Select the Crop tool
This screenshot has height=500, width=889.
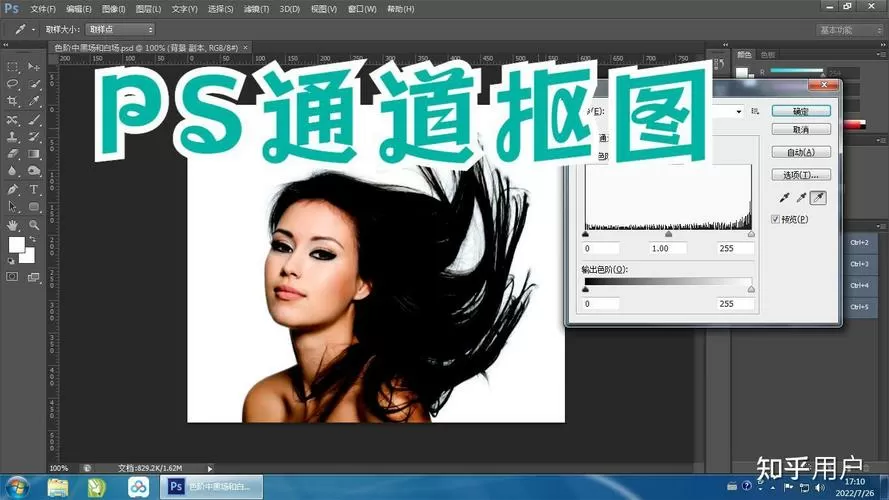[x=12, y=101]
